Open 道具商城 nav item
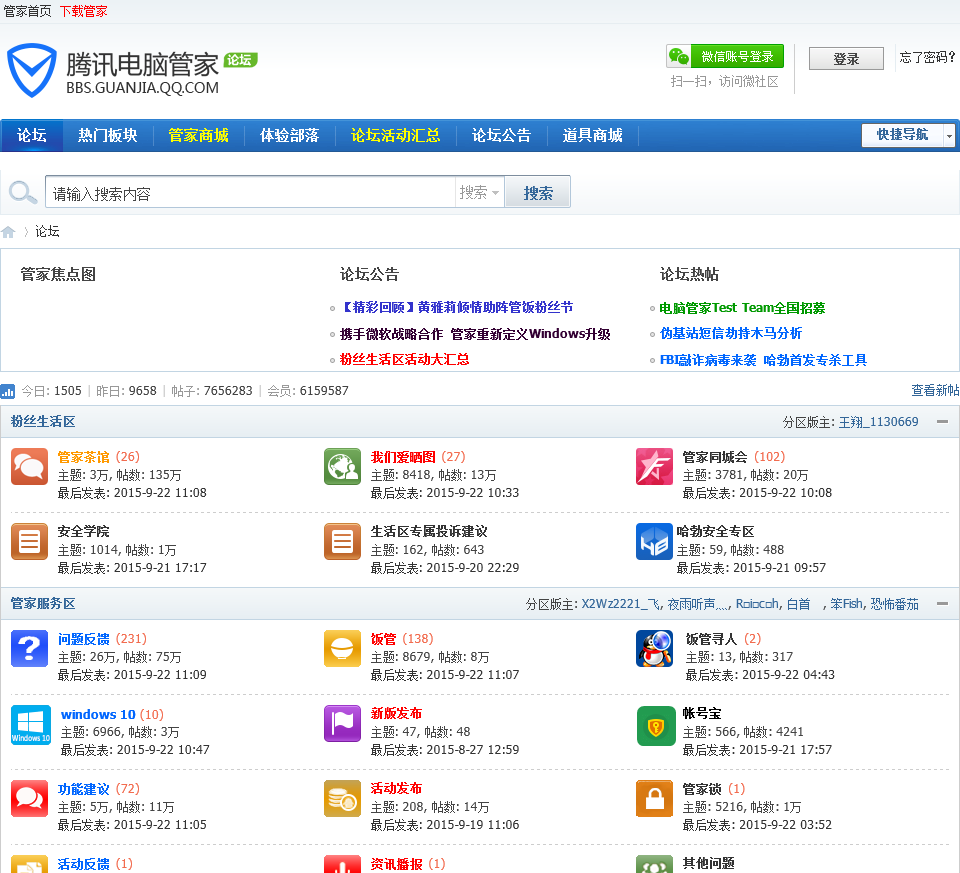The height and width of the screenshot is (873, 960). (x=593, y=135)
